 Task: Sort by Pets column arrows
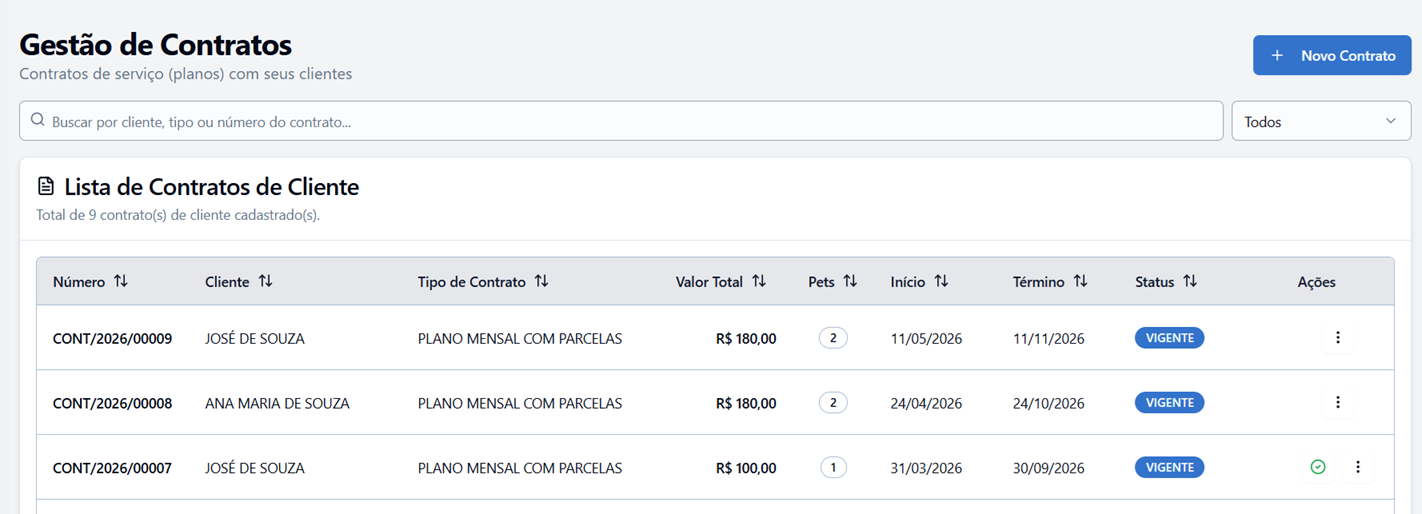point(850,281)
